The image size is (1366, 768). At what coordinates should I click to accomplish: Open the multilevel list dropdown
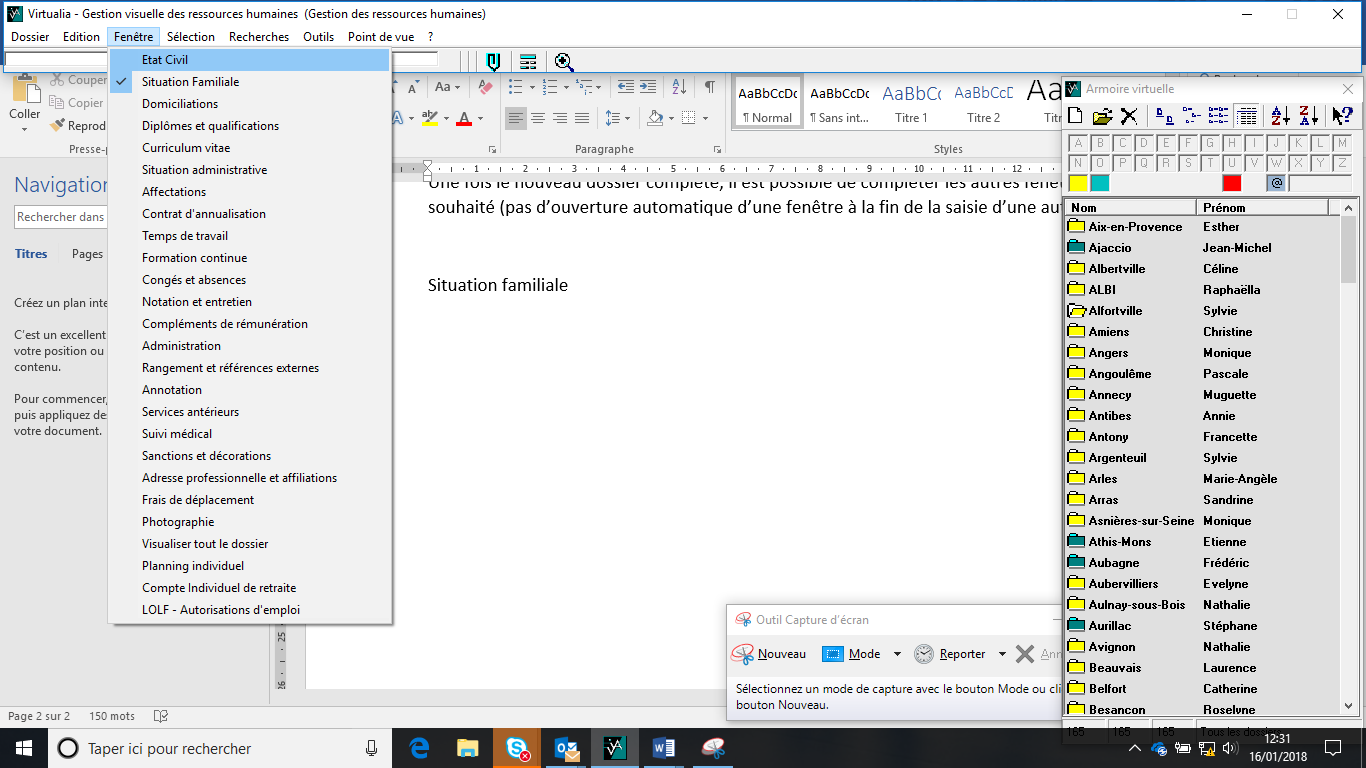(599, 87)
